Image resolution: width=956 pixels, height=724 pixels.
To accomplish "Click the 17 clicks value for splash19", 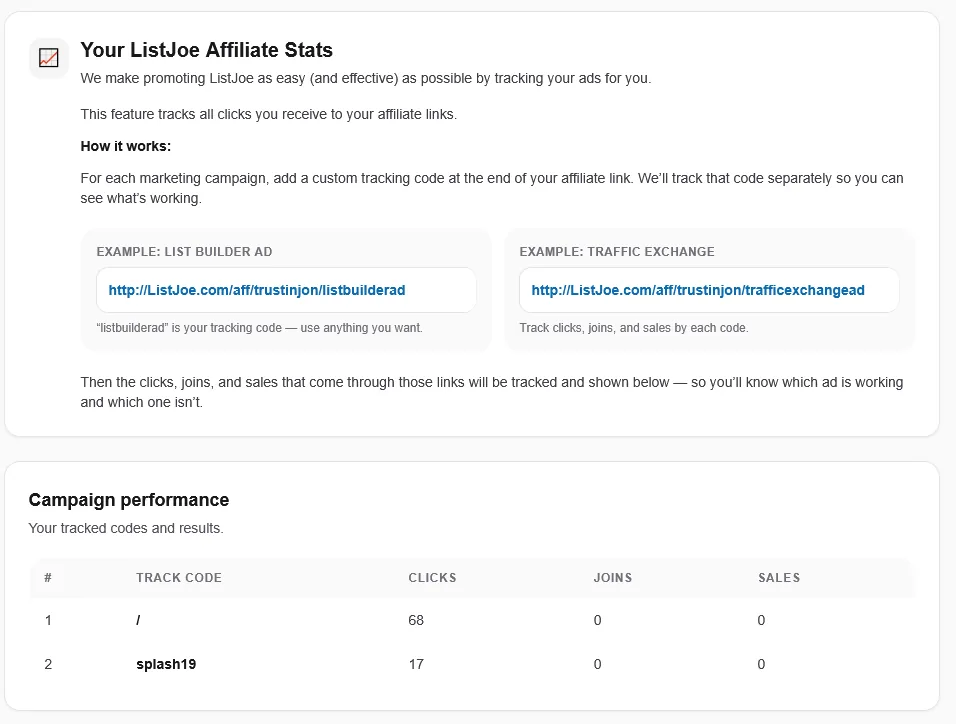I will [x=416, y=664].
